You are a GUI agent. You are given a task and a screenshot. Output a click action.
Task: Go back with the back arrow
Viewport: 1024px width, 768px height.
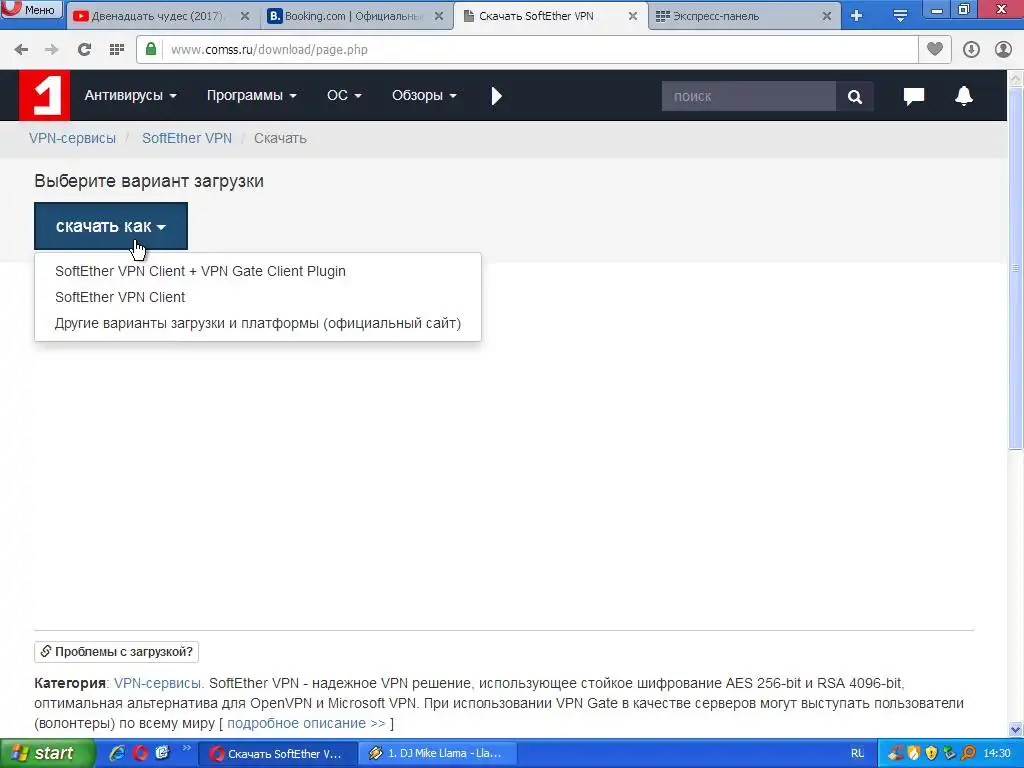(x=21, y=50)
